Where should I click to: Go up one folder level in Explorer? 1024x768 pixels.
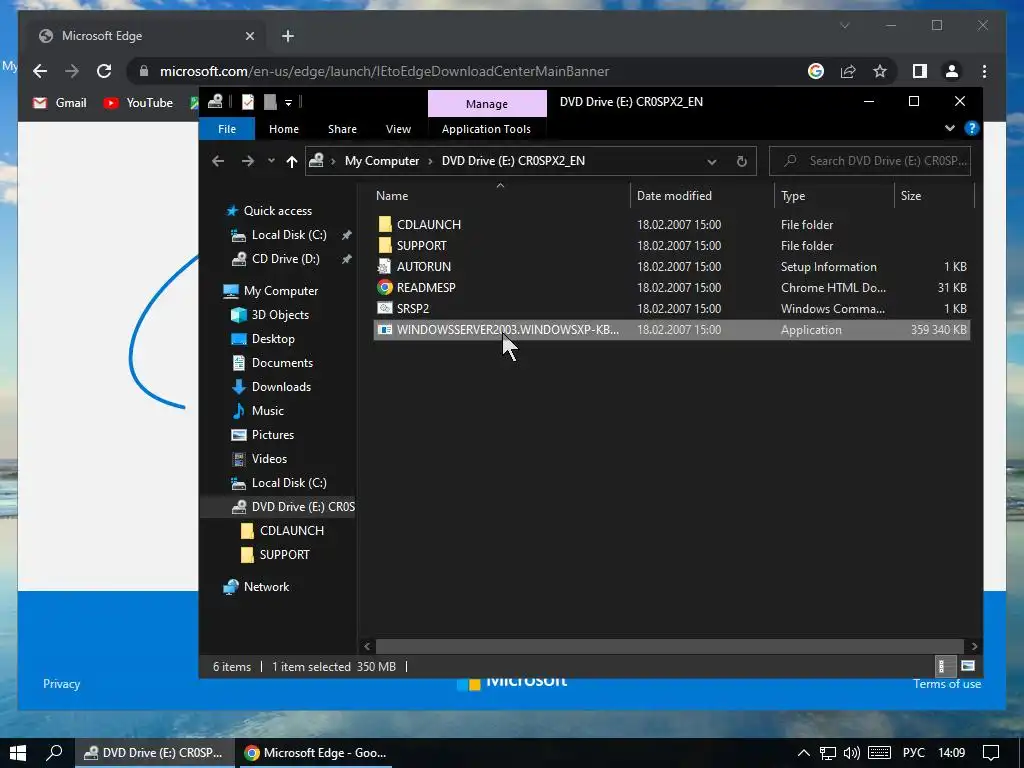coord(292,161)
